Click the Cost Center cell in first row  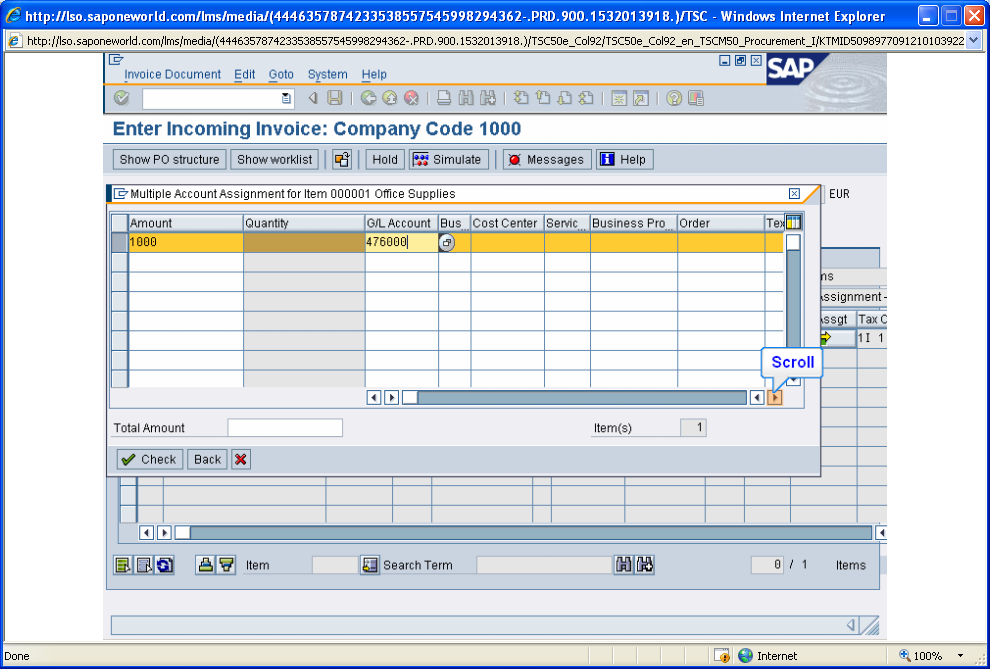click(508, 242)
